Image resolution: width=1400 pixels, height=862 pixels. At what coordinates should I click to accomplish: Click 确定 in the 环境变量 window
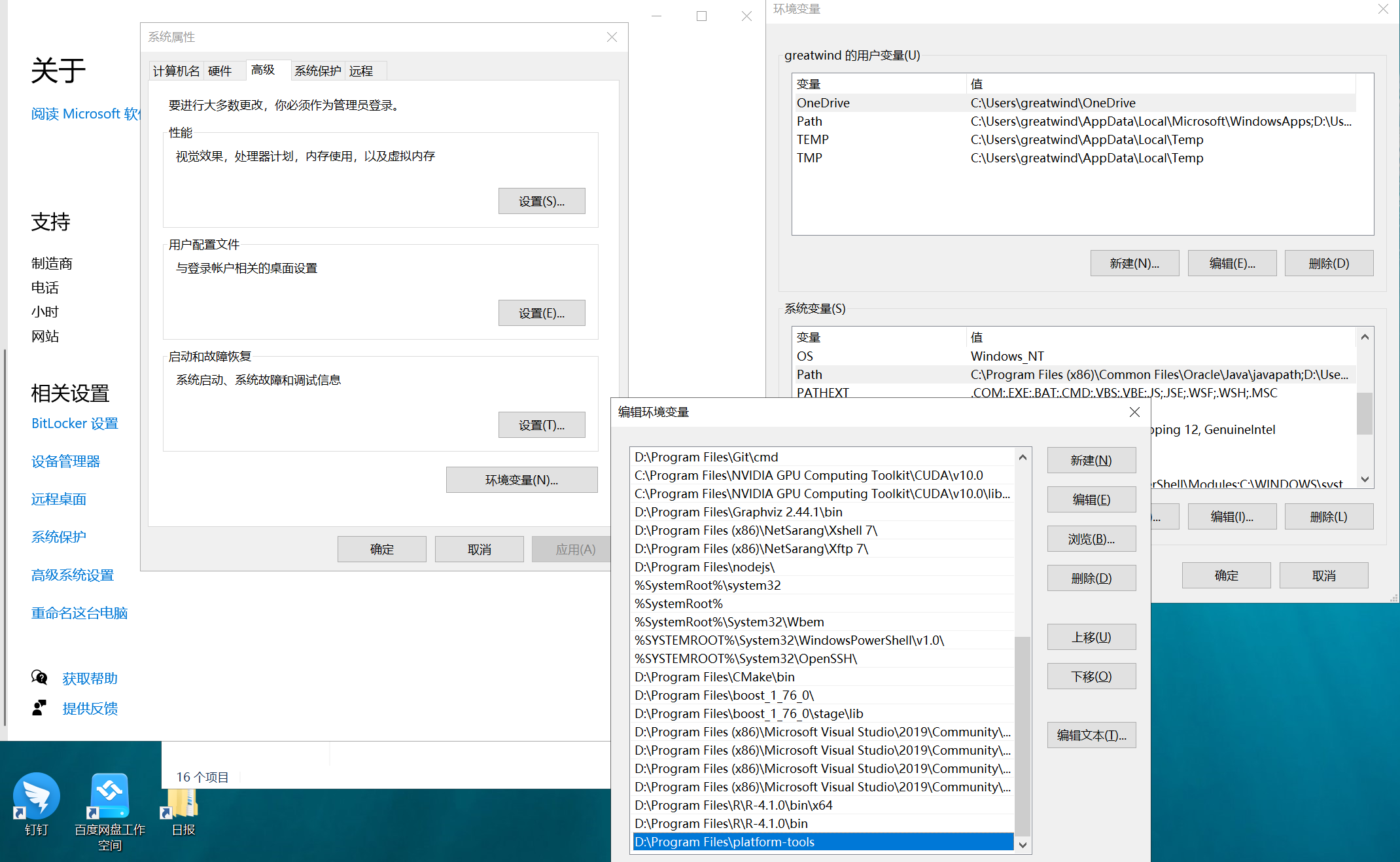(1227, 575)
